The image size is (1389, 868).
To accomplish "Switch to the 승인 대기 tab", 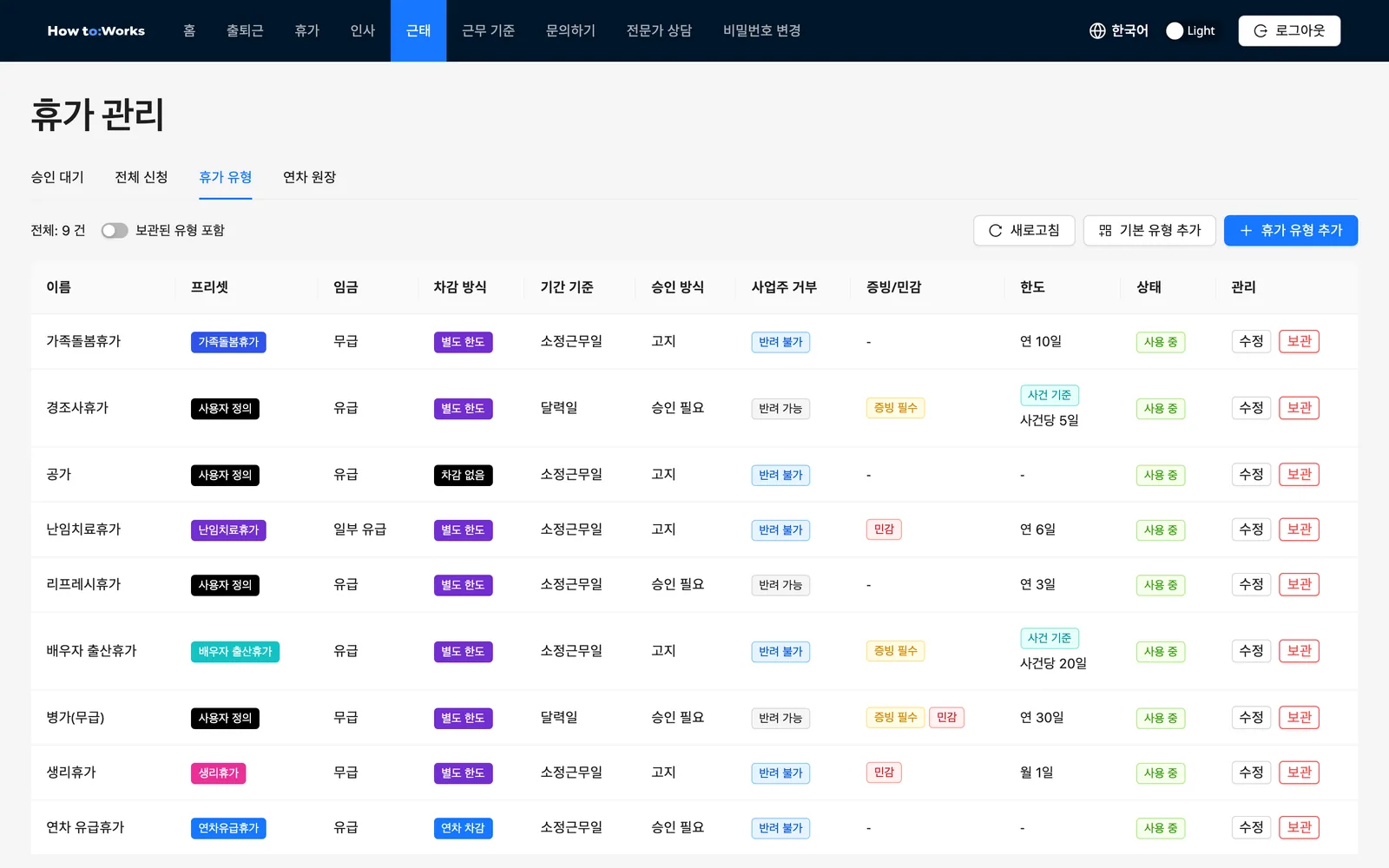I will tap(57, 177).
